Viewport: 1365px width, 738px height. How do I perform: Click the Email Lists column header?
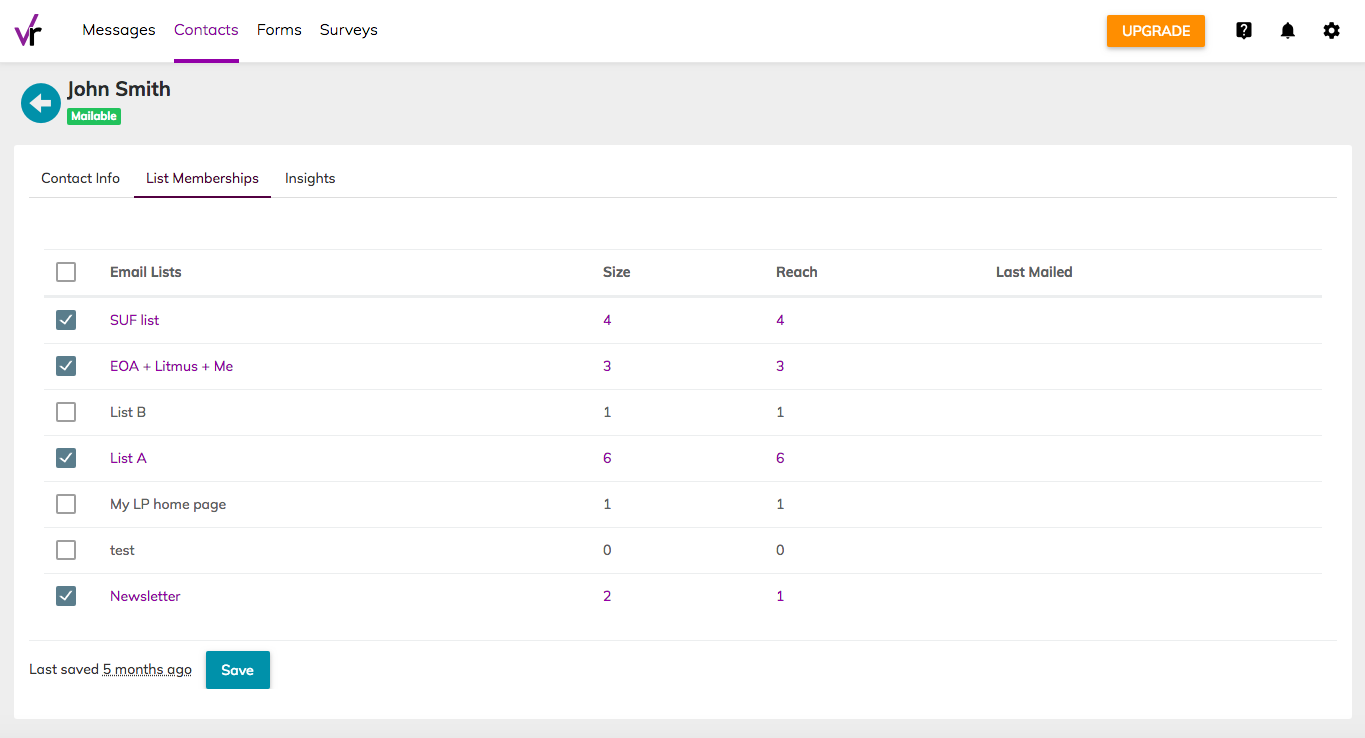(x=146, y=272)
